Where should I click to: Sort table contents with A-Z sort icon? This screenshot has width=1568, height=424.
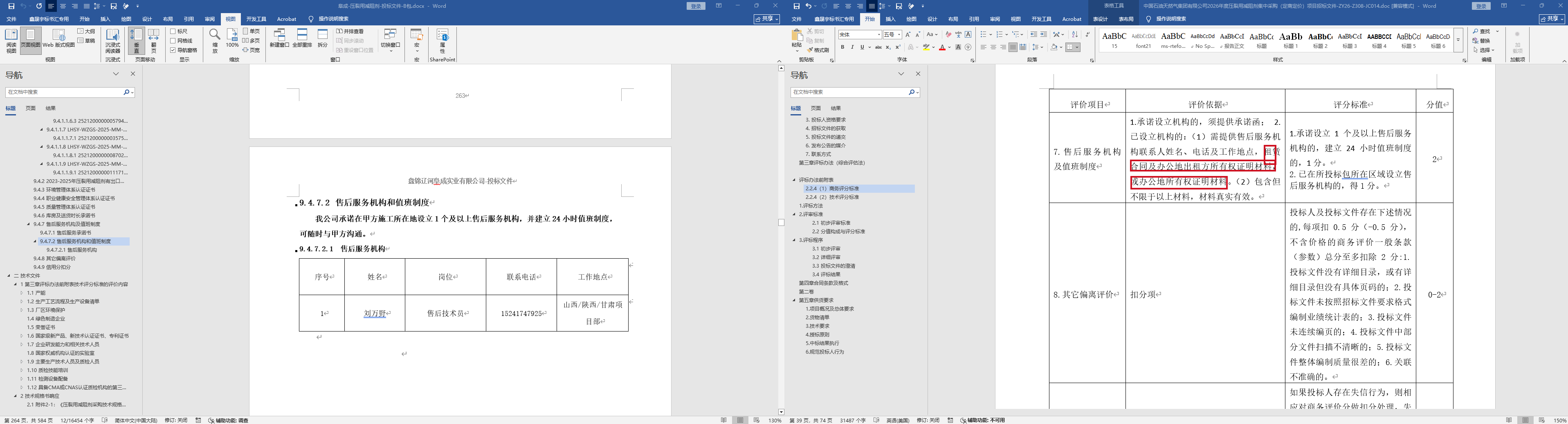[x=1075, y=35]
